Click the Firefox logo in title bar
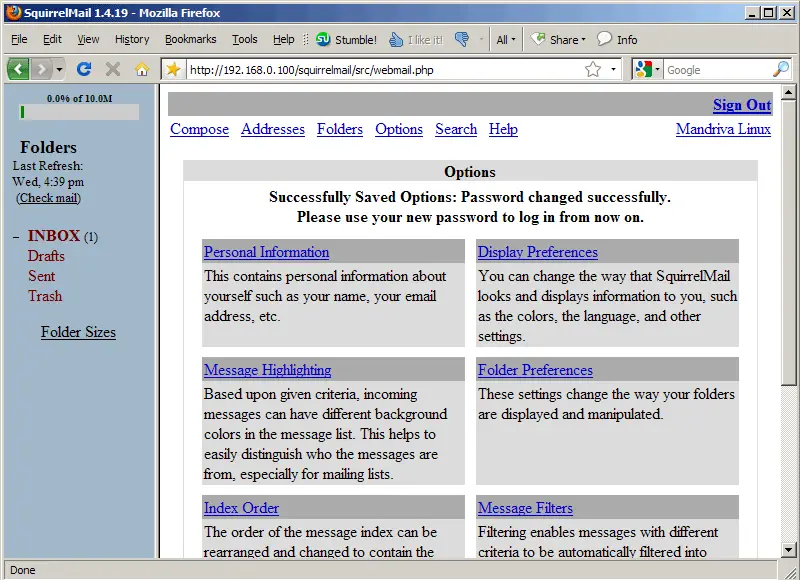The height and width of the screenshot is (580, 800). (x=13, y=12)
